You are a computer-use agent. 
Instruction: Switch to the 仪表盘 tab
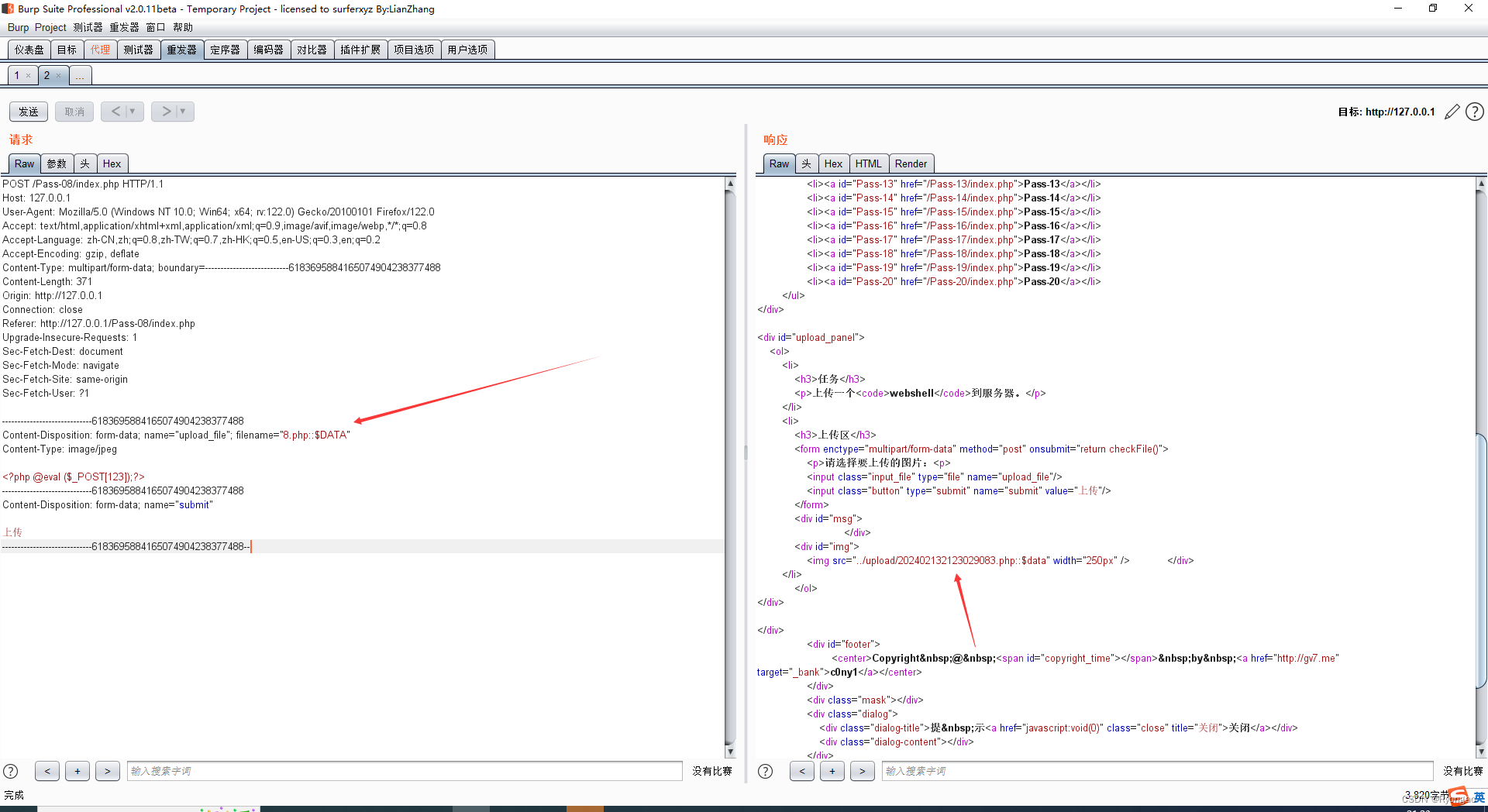click(29, 50)
